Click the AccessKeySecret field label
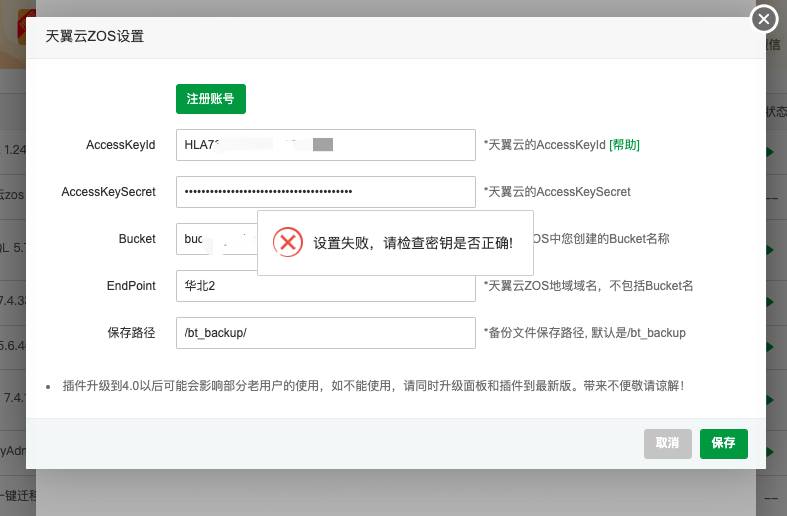787x516 pixels. click(108, 192)
